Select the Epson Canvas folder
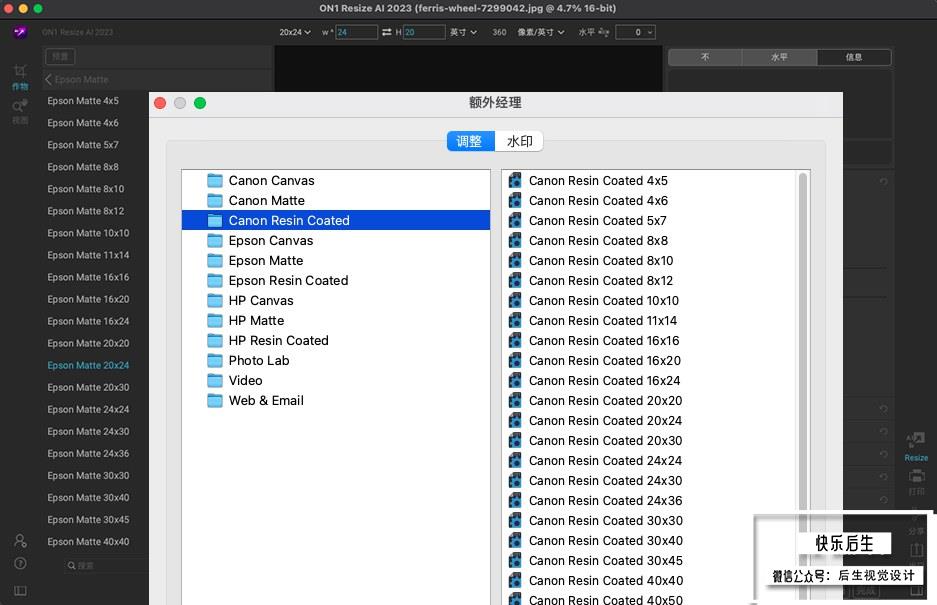The height and width of the screenshot is (605, 937). point(335,241)
